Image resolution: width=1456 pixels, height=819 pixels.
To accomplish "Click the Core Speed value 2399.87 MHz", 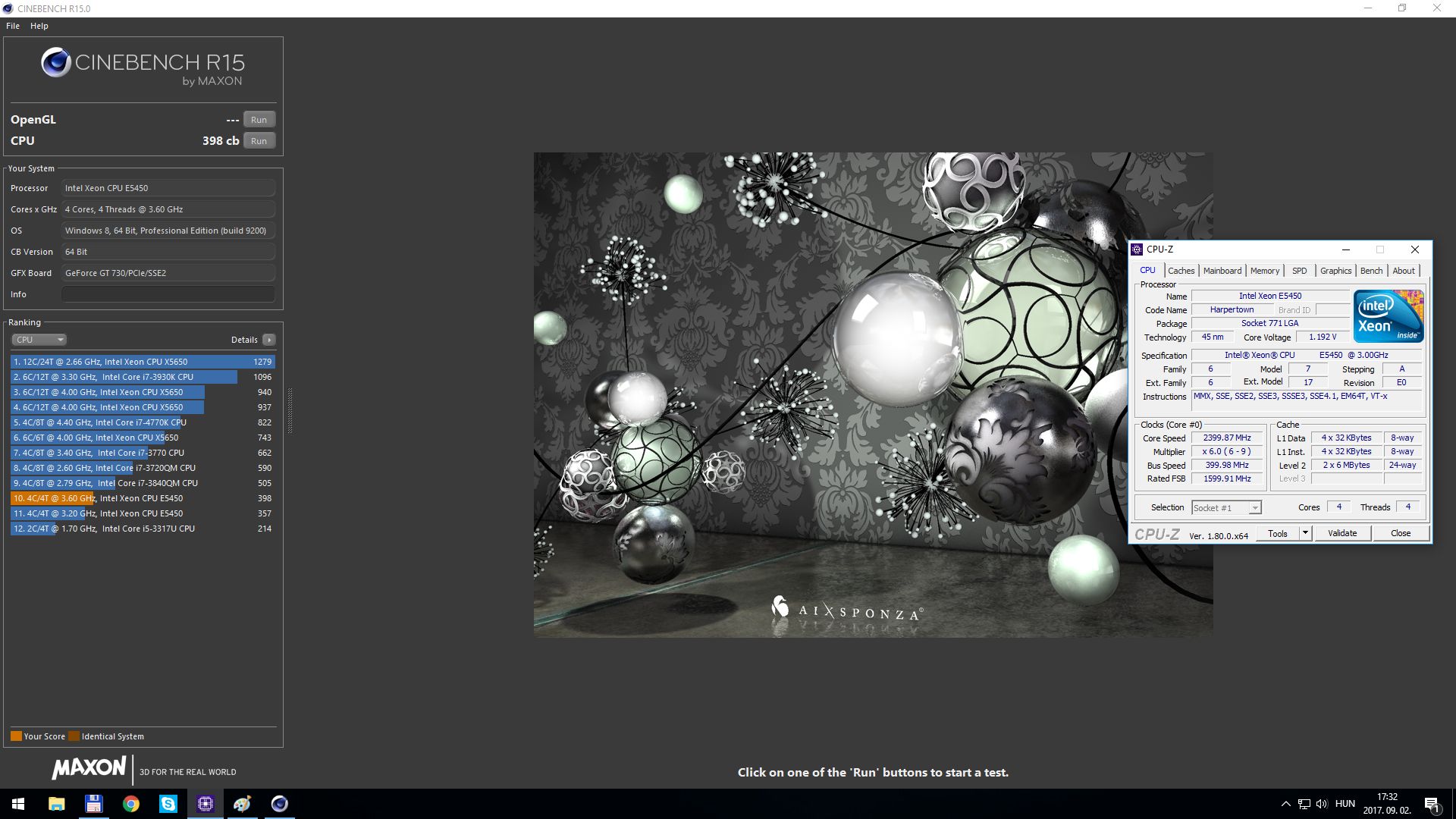I will [1227, 438].
